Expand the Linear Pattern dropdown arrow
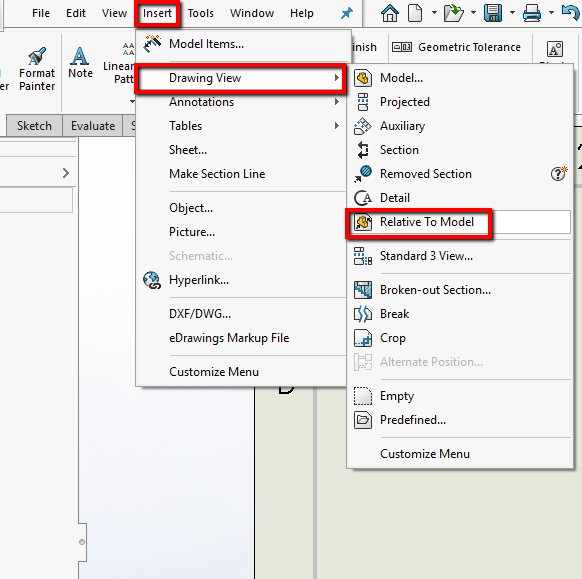Screen dimensions: 582x579 tap(132, 101)
